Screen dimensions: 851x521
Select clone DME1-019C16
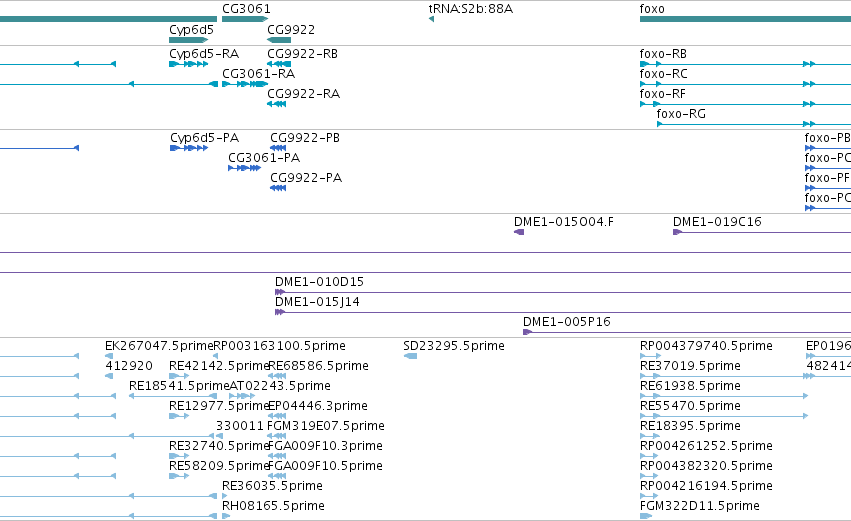[717, 221]
